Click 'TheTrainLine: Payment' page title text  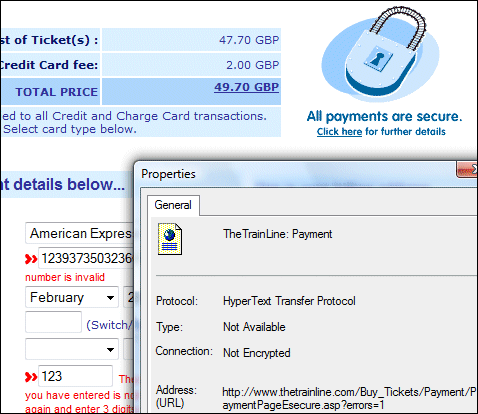(277, 234)
